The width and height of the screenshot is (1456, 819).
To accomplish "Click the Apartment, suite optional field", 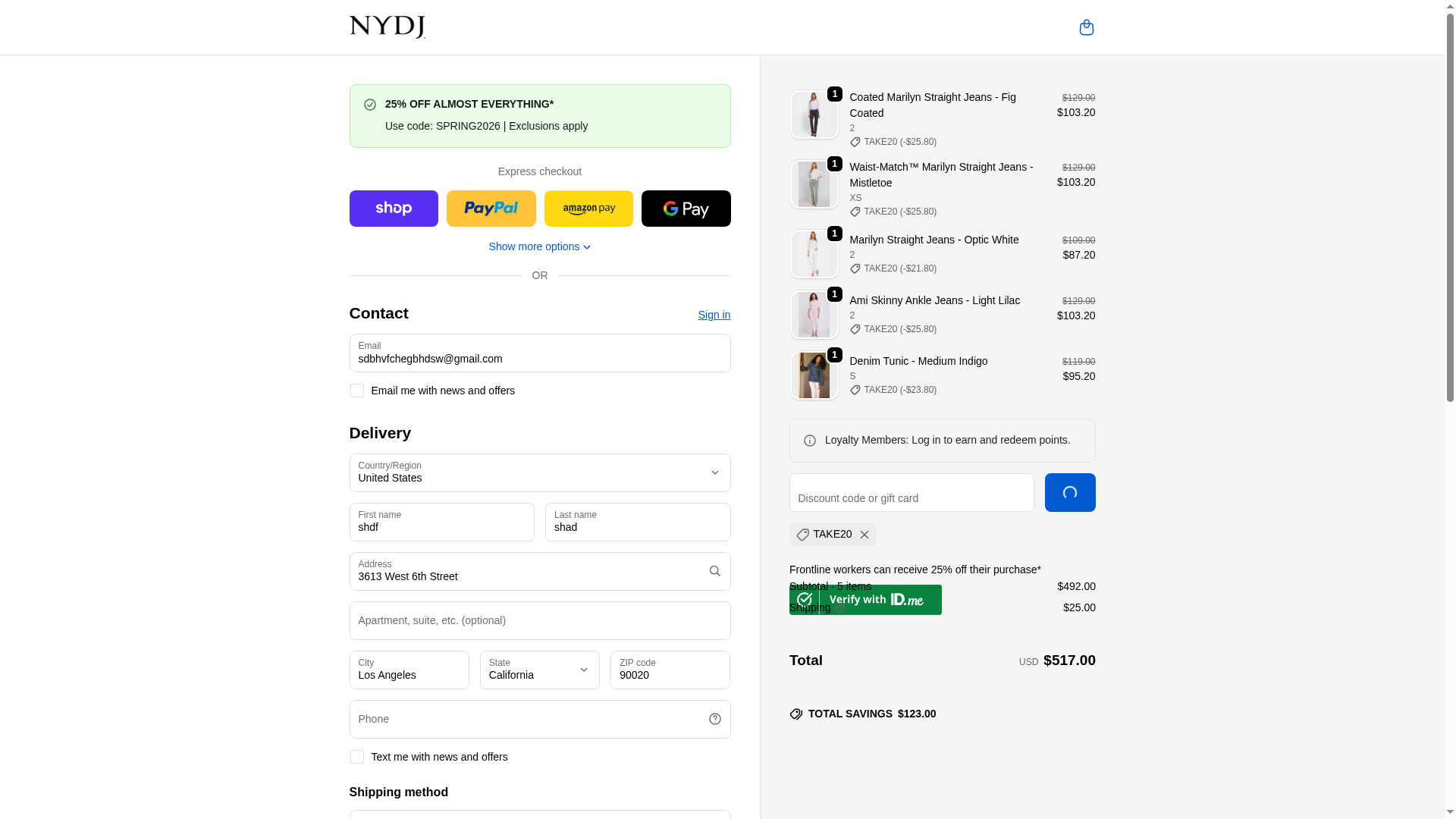I will [539, 620].
